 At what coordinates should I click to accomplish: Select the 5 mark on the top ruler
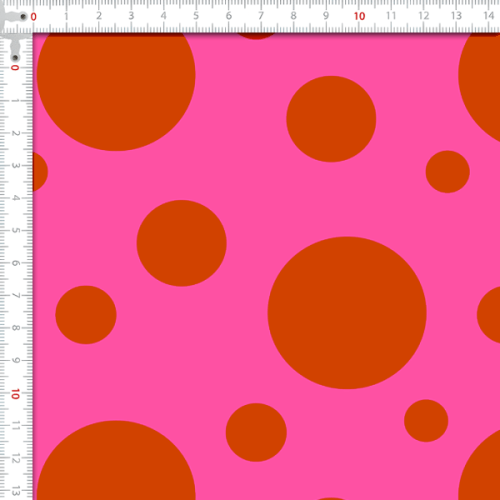pos(196,16)
